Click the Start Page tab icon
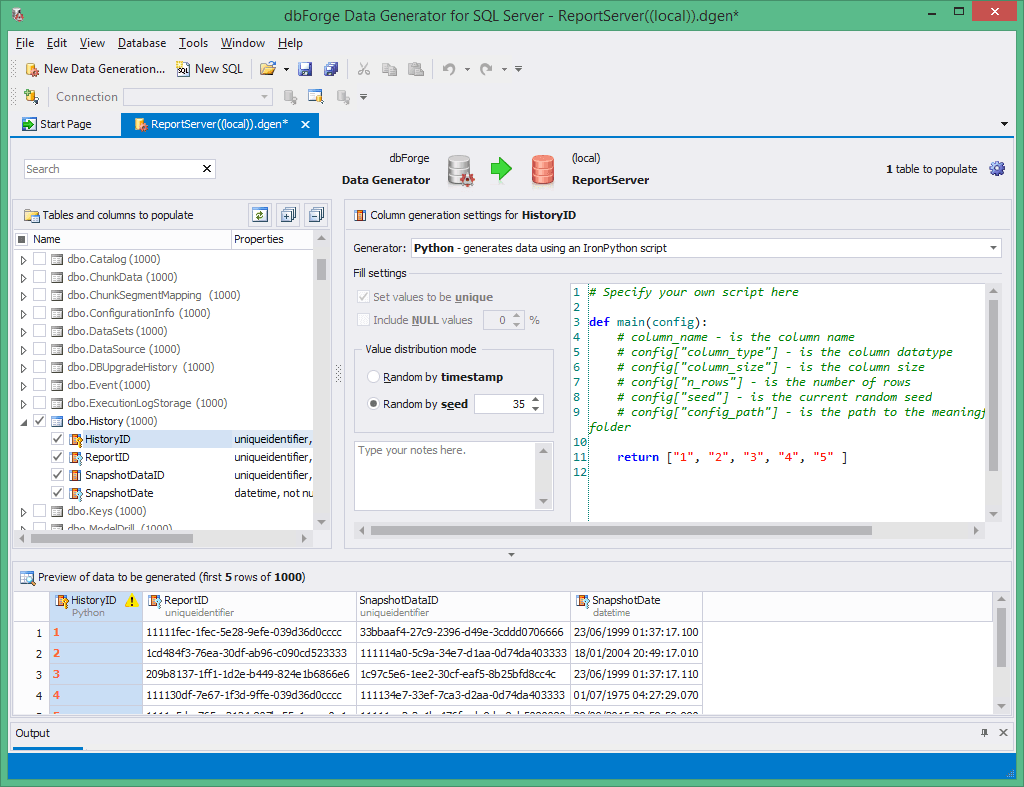Screen dimensions: 1024x787 29,124
